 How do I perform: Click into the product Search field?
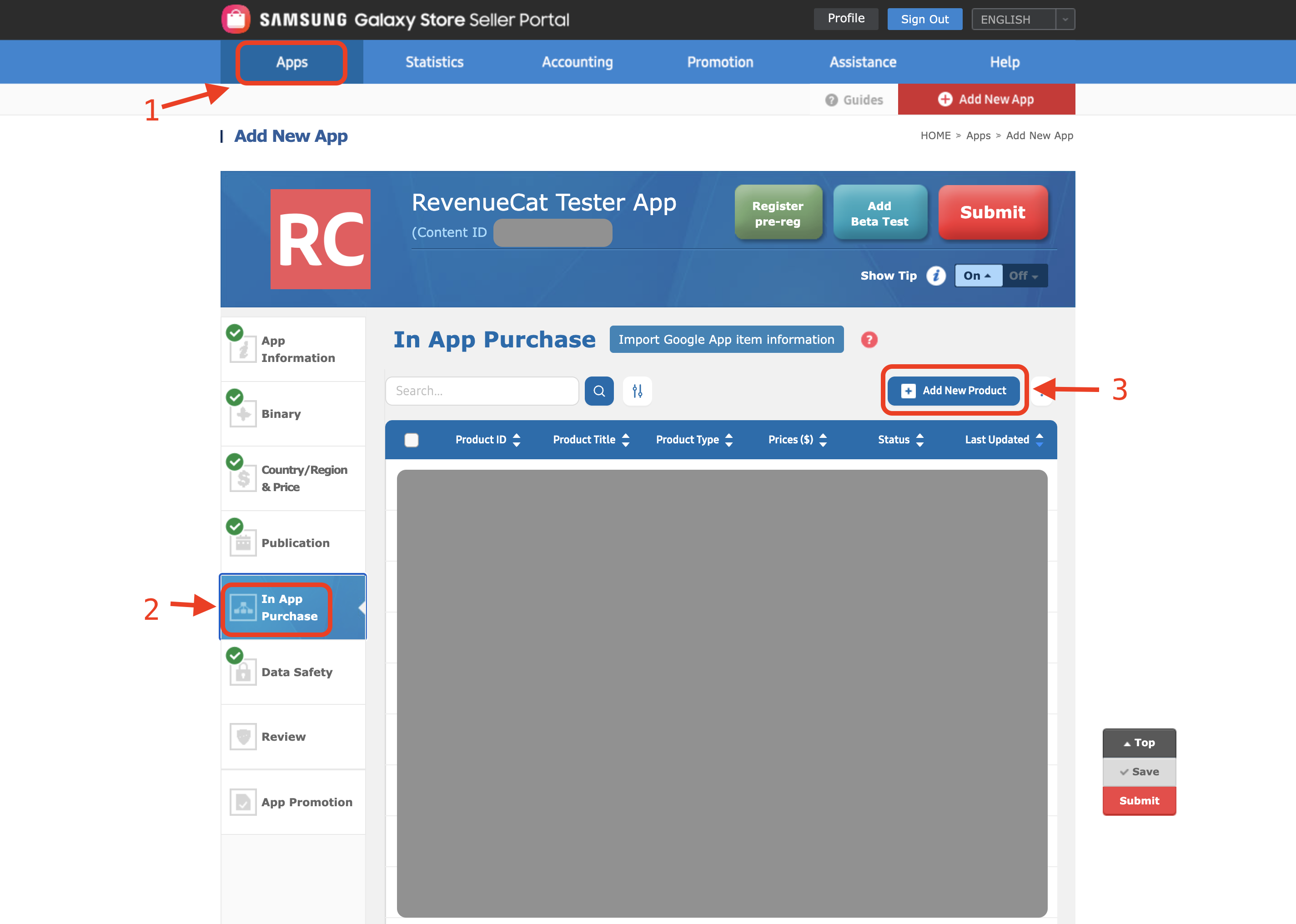point(482,391)
